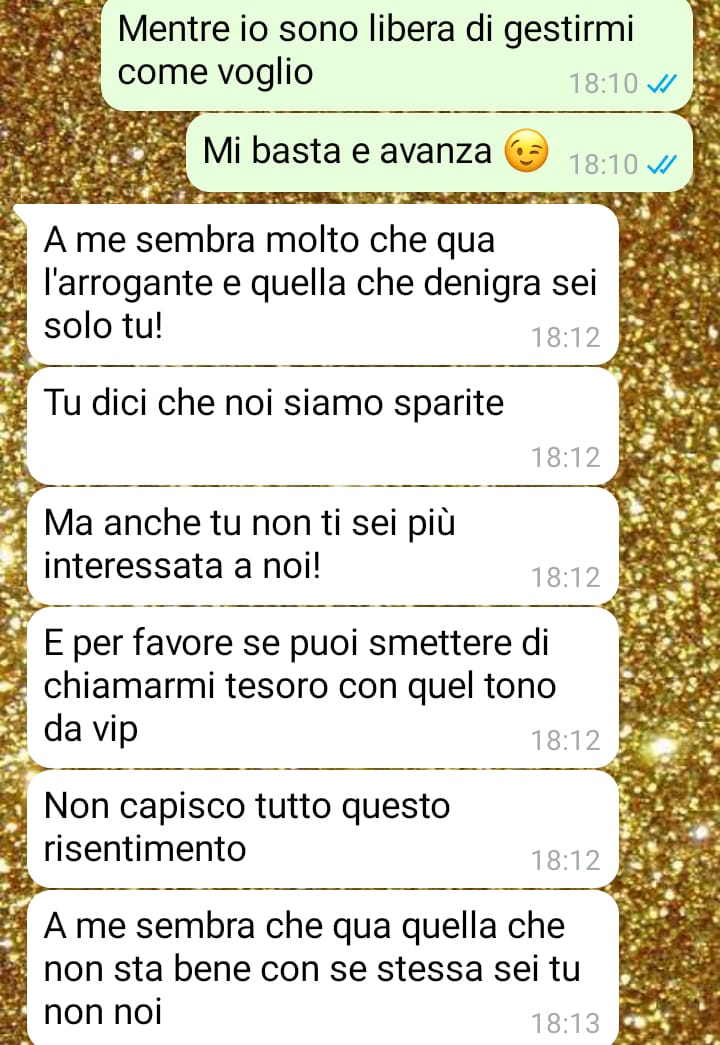Tap the message 'E per favore se puoi smettere'
This screenshot has height=1045, width=720.
[x=323, y=688]
